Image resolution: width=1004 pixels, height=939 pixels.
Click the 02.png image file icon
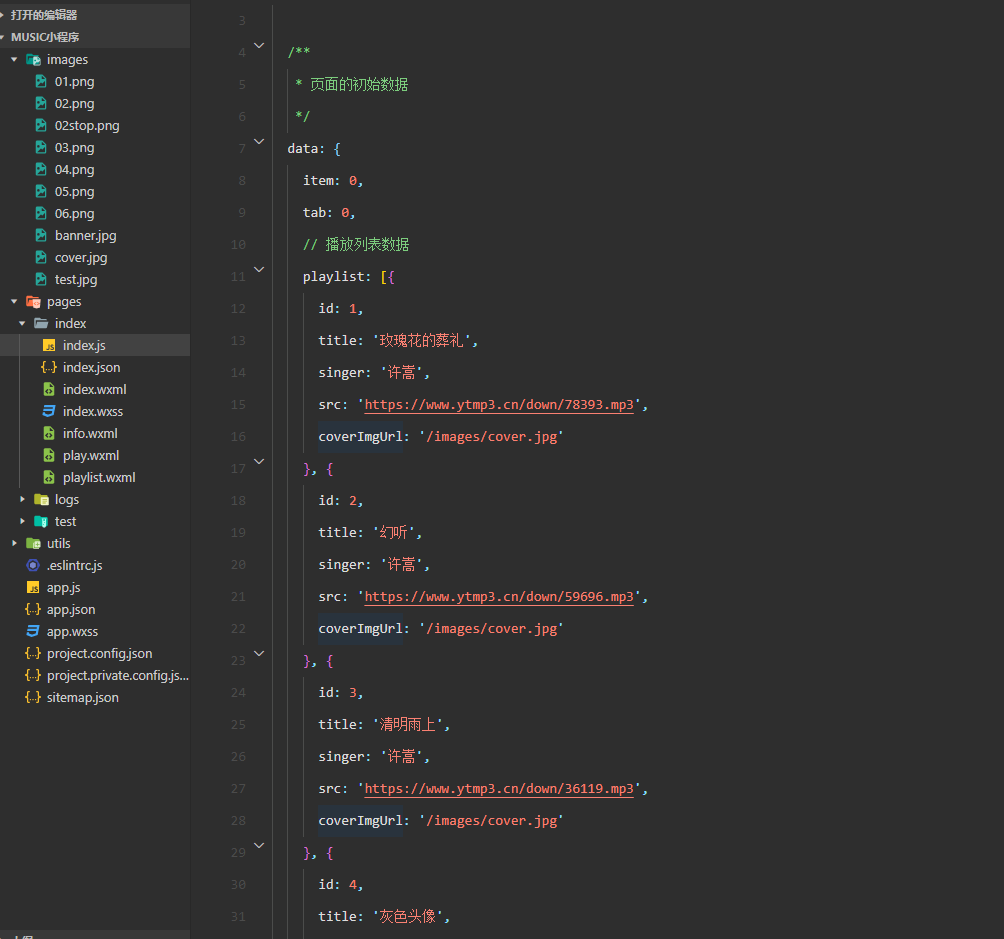pyautogui.click(x=41, y=103)
